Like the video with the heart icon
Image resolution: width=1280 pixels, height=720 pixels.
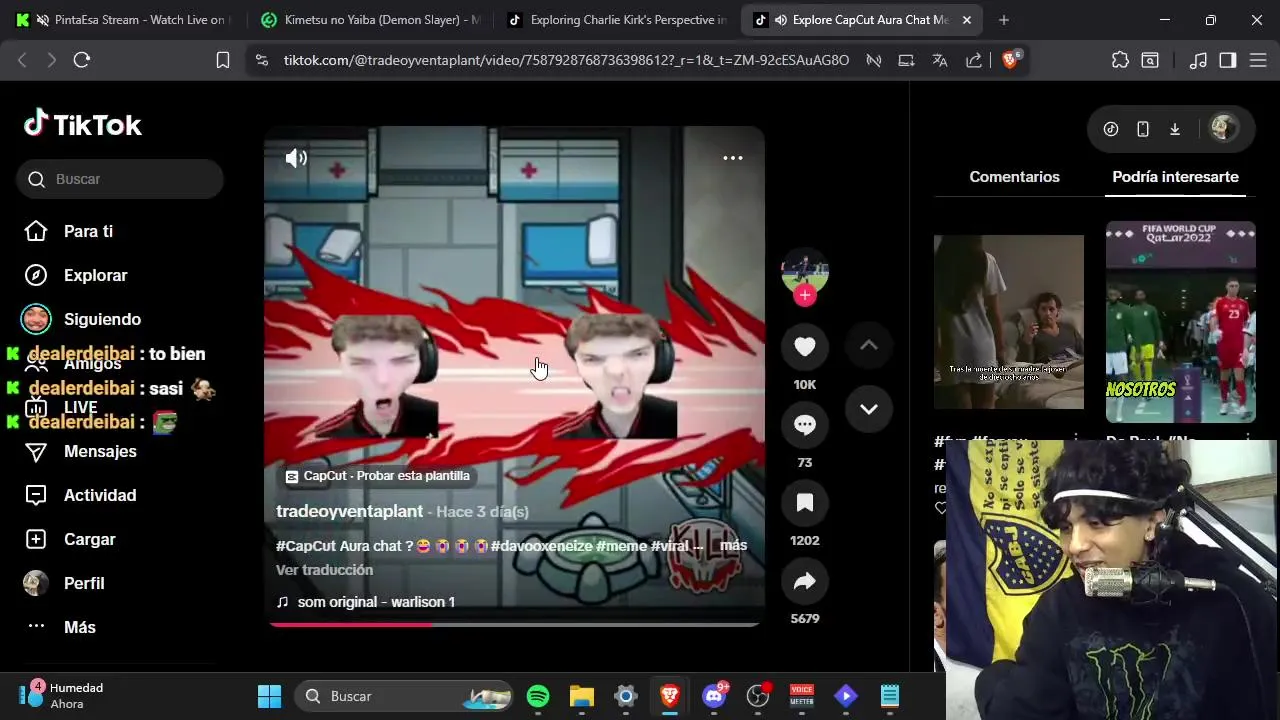[805, 347]
